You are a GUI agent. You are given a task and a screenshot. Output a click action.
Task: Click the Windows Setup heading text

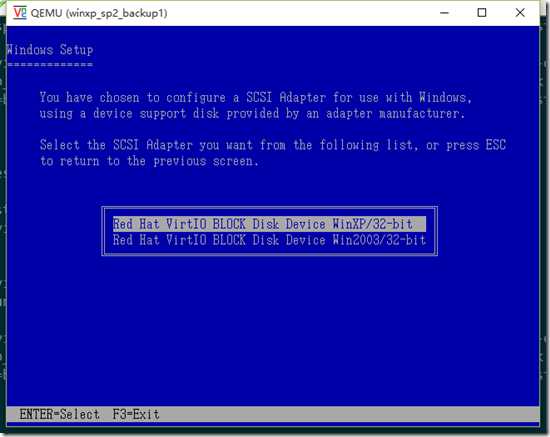[50, 49]
